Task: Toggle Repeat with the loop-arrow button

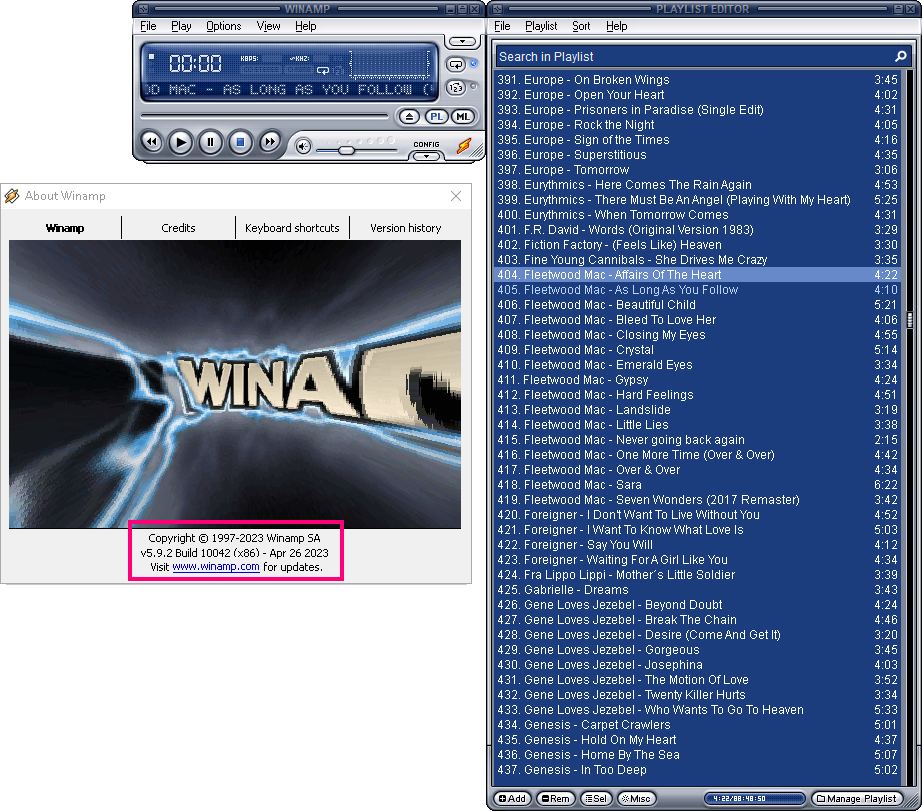Action: click(x=456, y=65)
